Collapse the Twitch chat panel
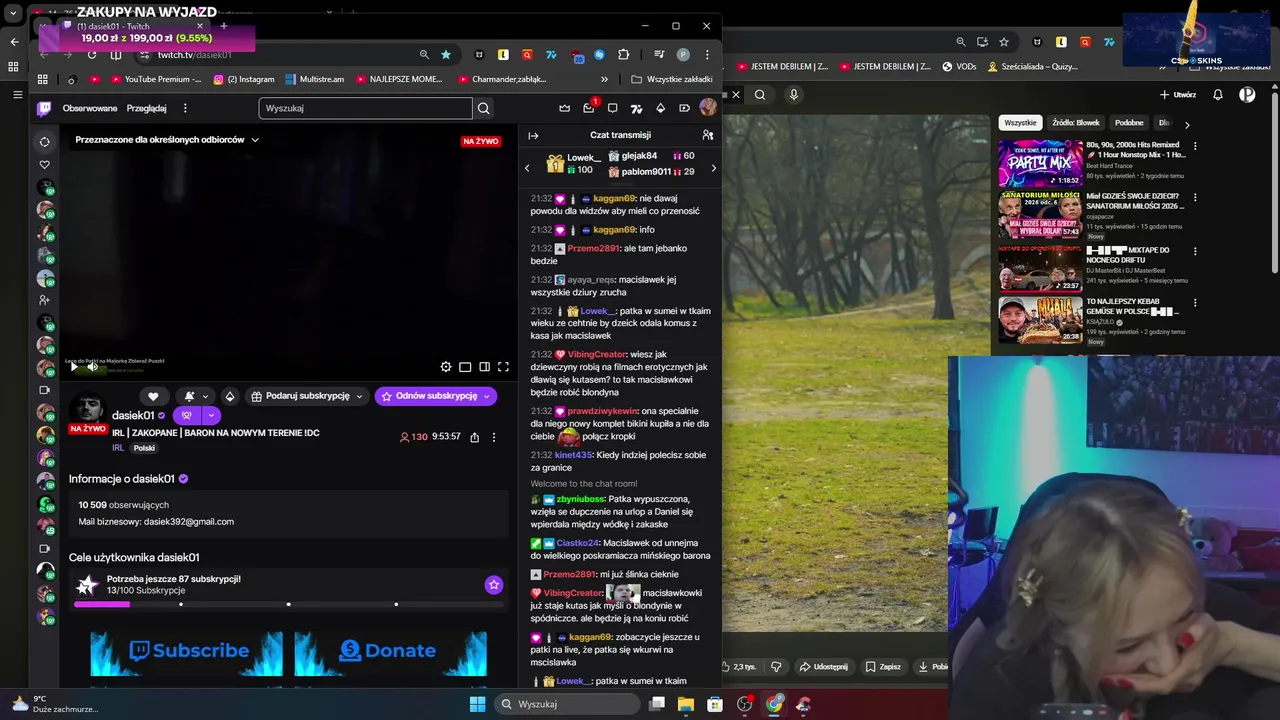 pyautogui.click(x=533, y=135)
